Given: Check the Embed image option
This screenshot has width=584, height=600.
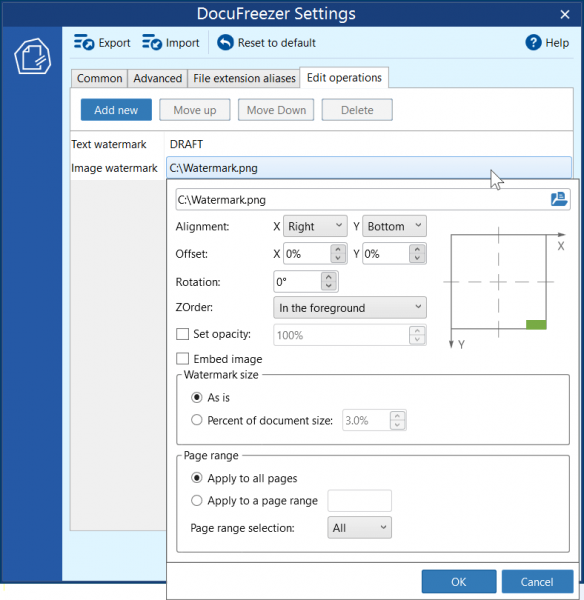Looking at the screenshot, I should [x=182, y=359].
